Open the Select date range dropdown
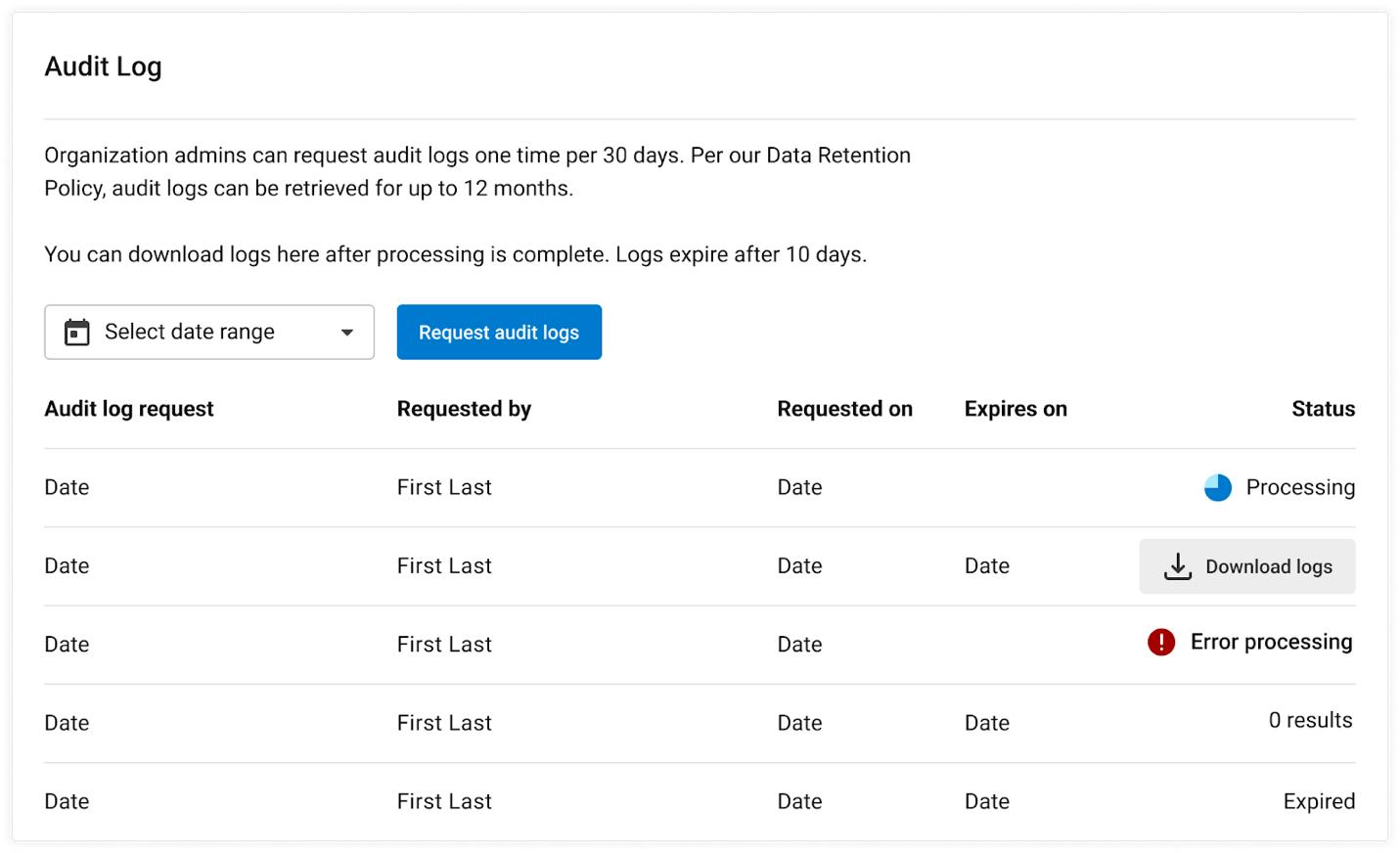Viewport: 1400px width, 853px height. [x=208, y=332]
